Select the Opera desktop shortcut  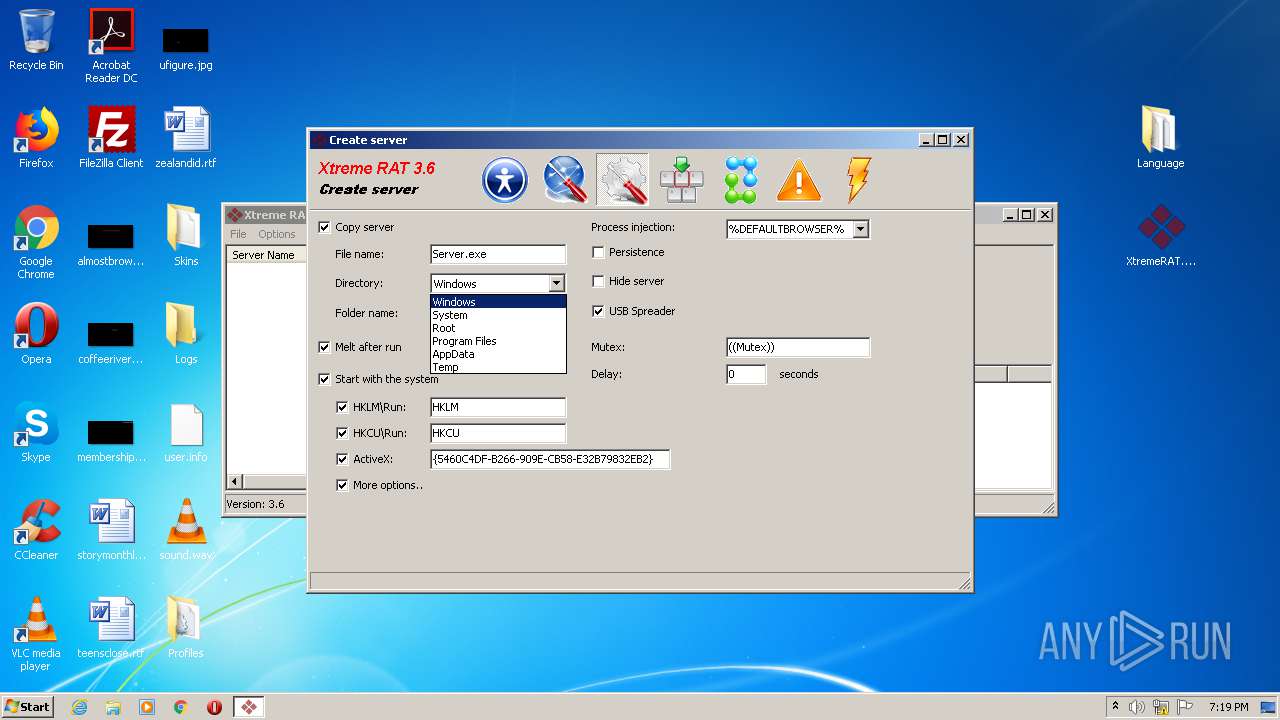[x=36, y=334]
